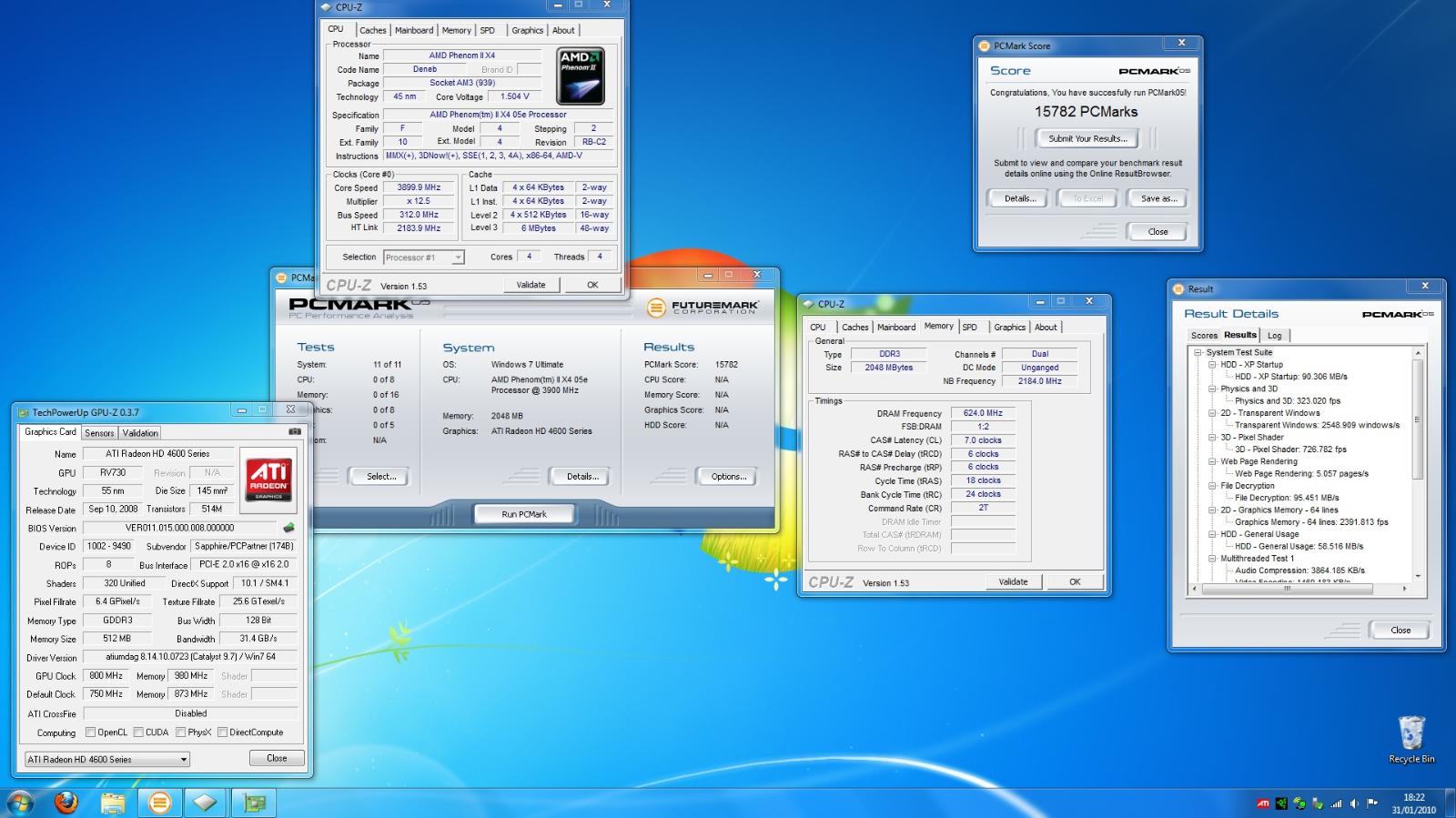
Task: Collapse the File Decryption node
Action: point(1213,486)
